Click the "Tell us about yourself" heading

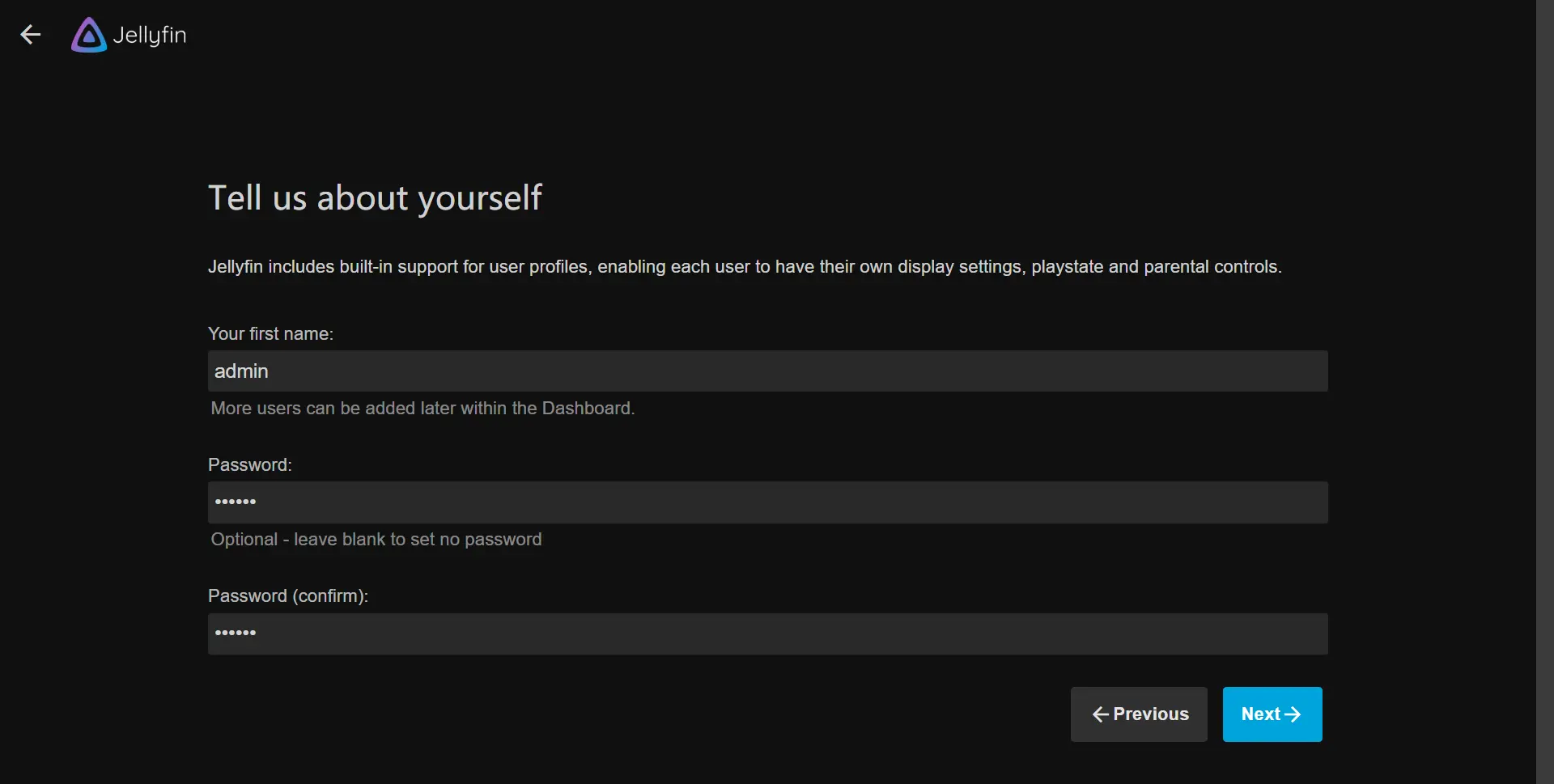(x=375, y=198)
